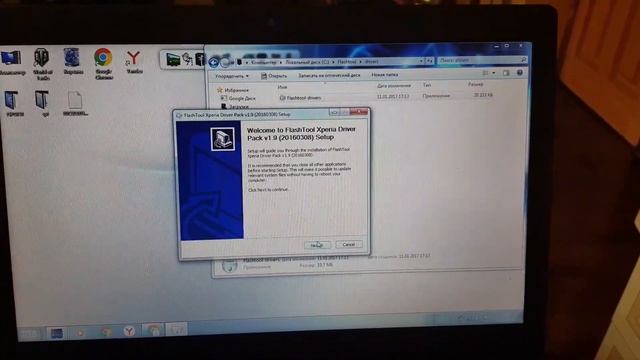Sort by the Type column header
Image resolution: width=640 pixels, height=360 pixels.
427,85
